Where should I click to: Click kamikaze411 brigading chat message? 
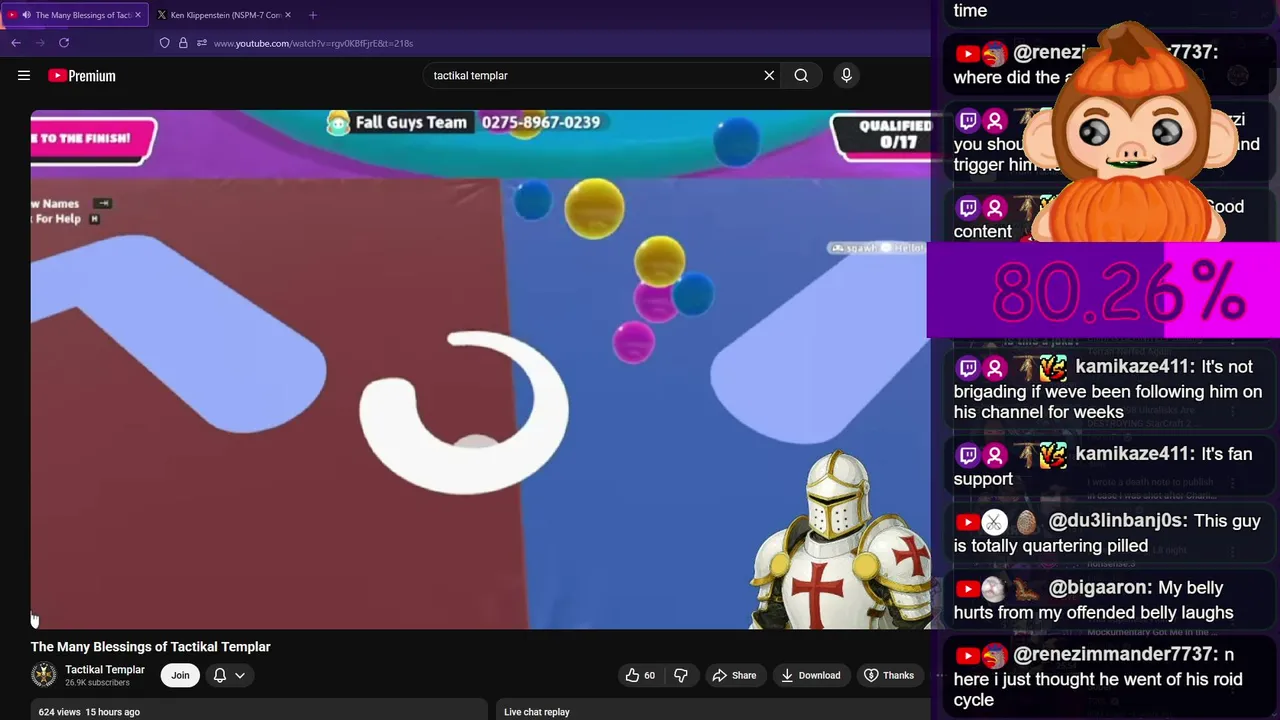pos(1108,391)
